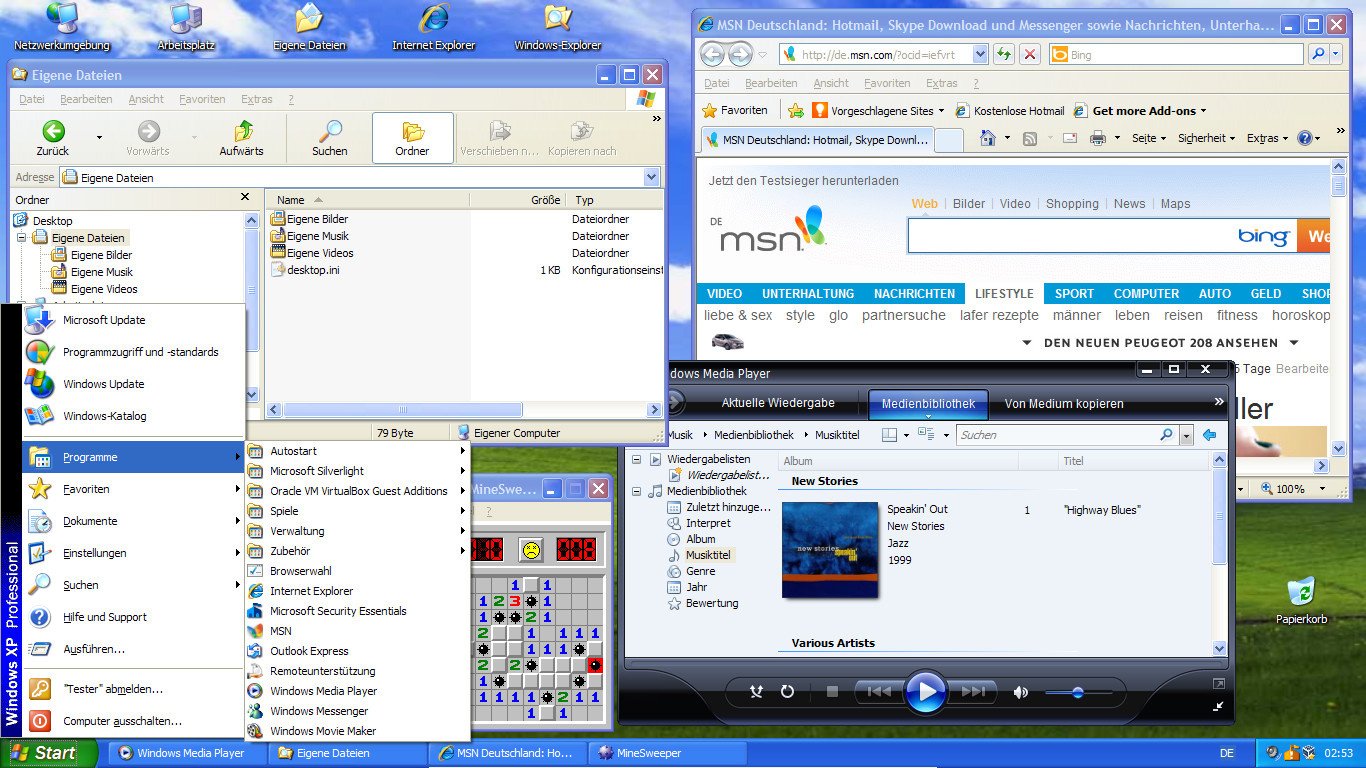Click the refresh icon in Internet Explorer

(x=1003, y=54)
